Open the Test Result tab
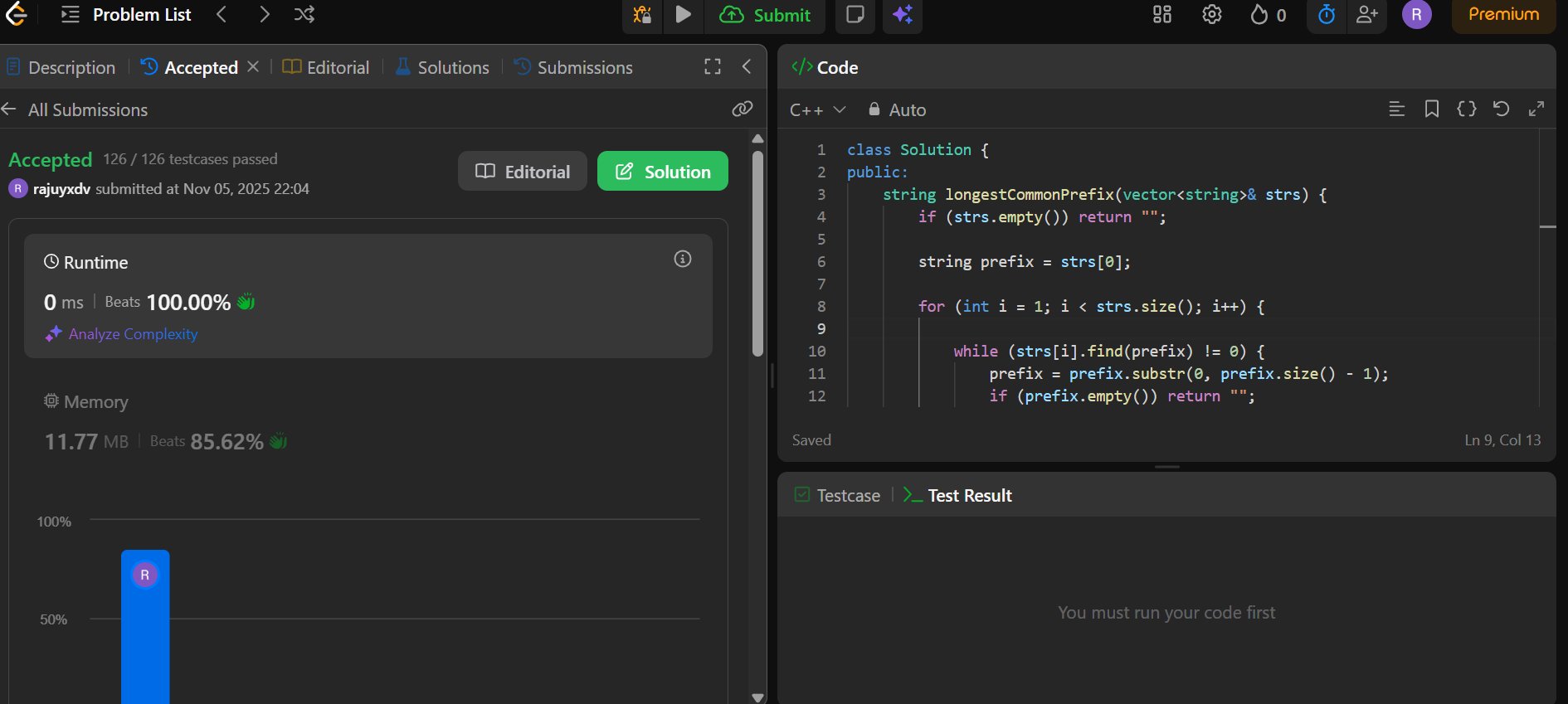 tap(958, 495)
